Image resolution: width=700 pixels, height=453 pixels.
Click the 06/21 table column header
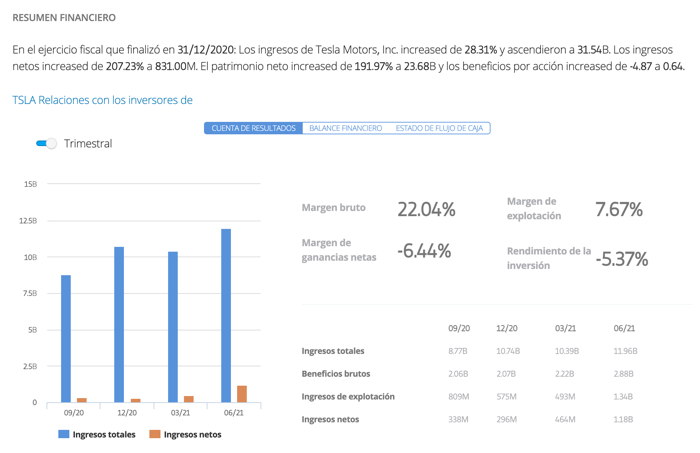pyautogui.click(x=624, y=328)
